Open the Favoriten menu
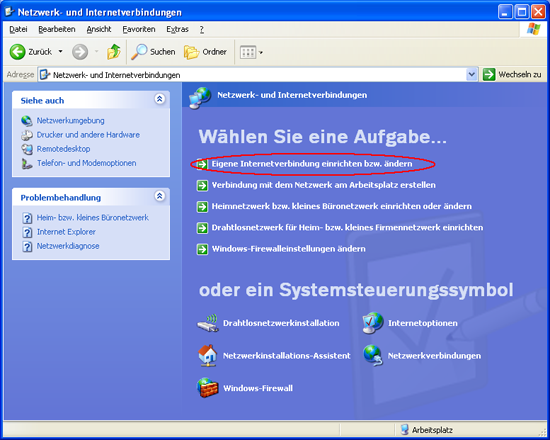This screenshot has width=550, height=440. [139, 29]
